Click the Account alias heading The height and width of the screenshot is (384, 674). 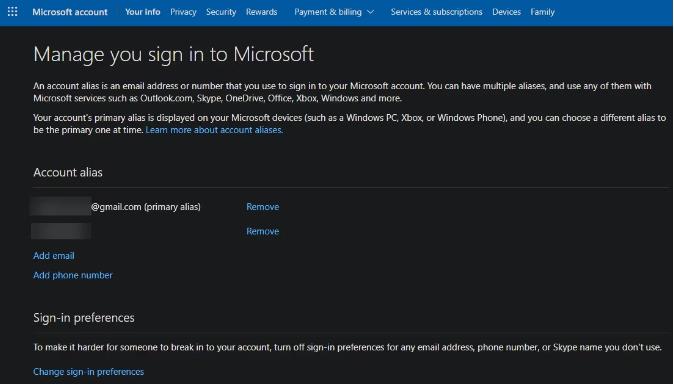tap(68, 172)
